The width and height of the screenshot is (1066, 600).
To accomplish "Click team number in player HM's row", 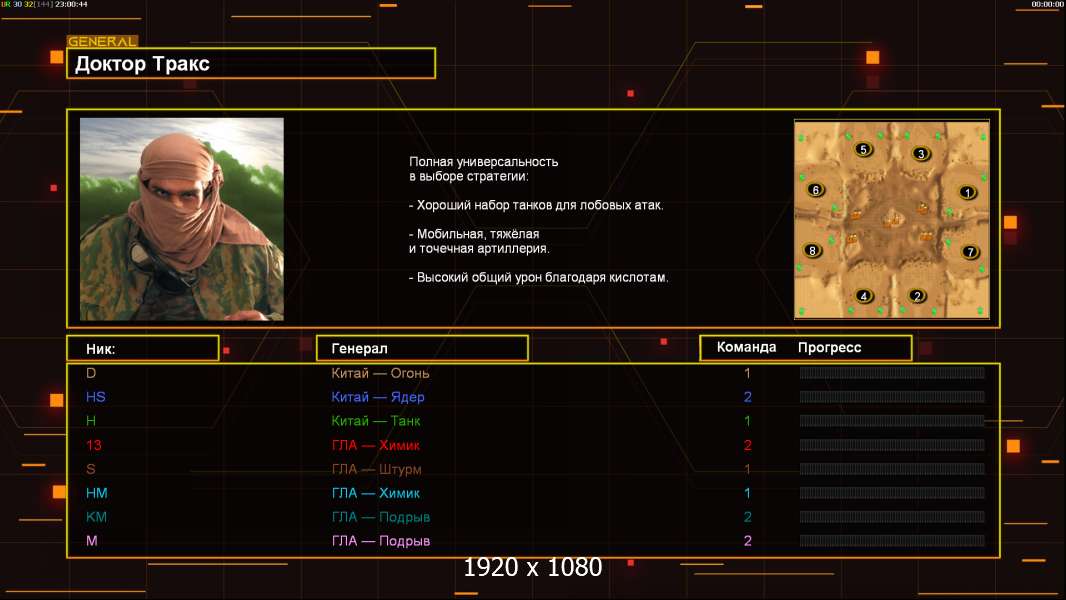I will 747,493.
